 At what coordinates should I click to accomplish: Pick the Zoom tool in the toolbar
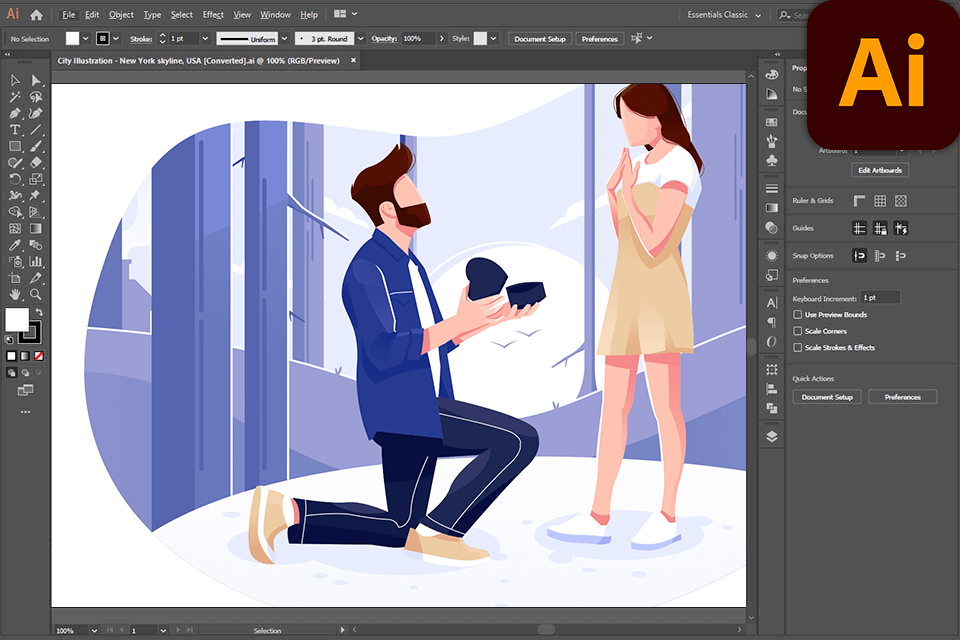36,294
